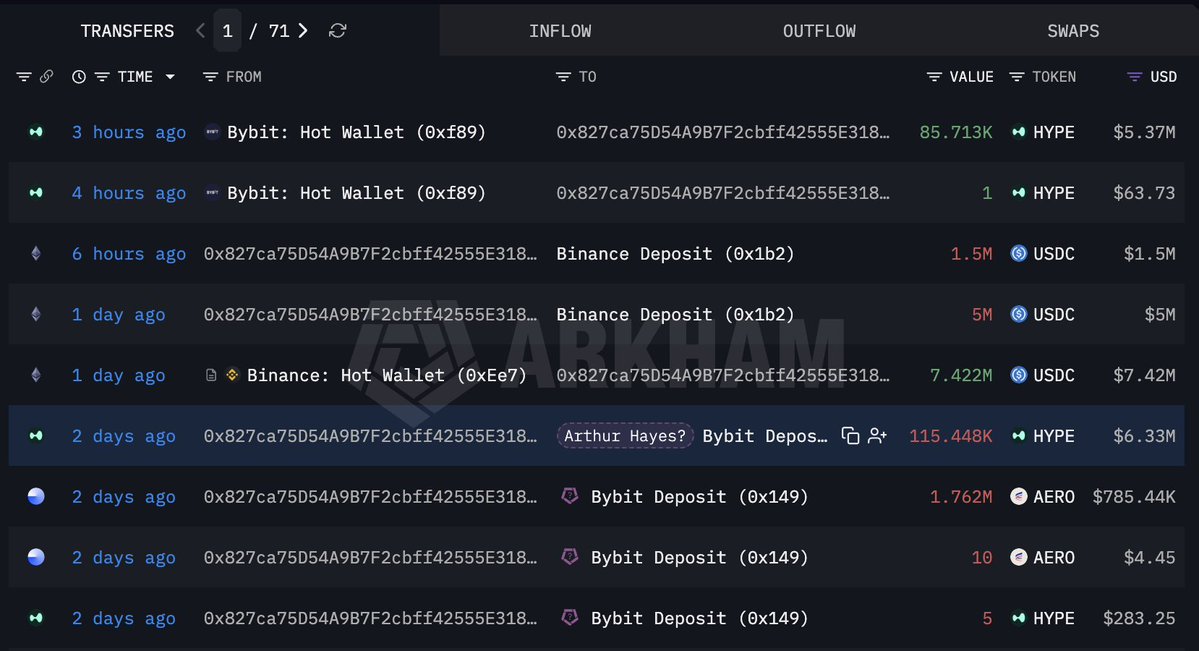Open the USD column filter
Image resolution: width=1199 pixels, height=651 pixels.
pos(1135,76)
